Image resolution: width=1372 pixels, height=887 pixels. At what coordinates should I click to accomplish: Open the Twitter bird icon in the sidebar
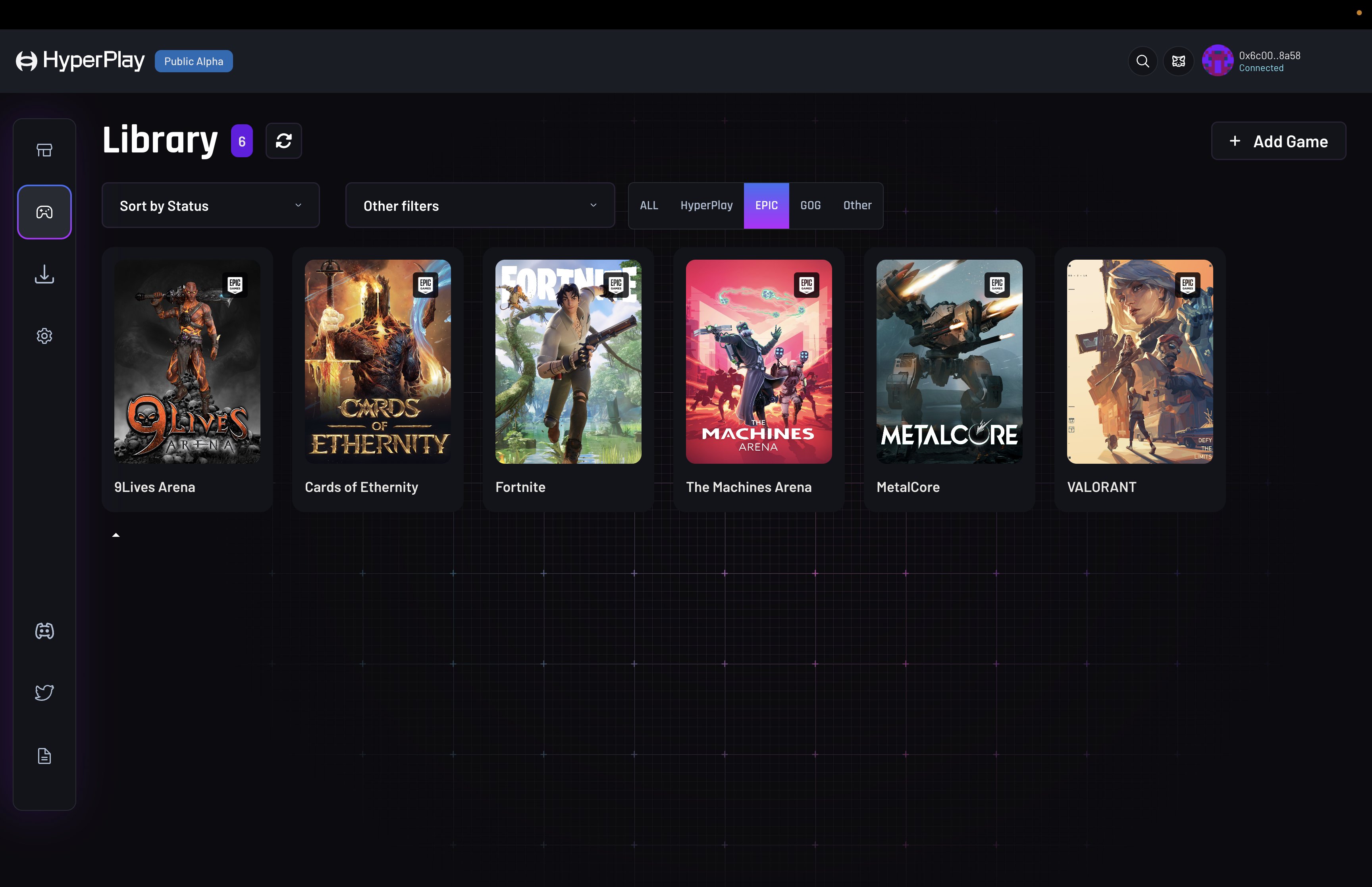coord(44,692)
